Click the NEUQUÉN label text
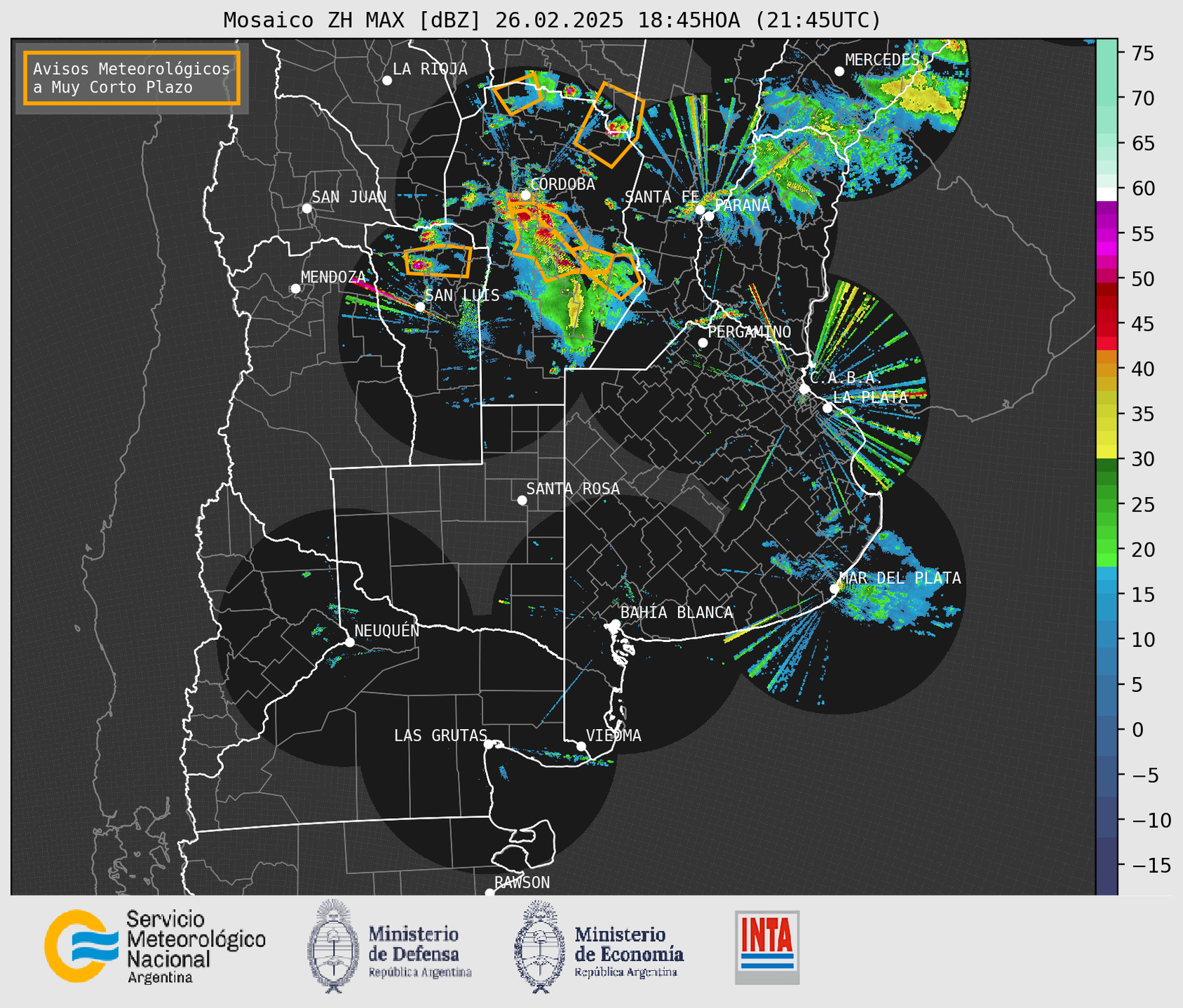This screenshot has height=1008, width=1183. click(387, 630)
